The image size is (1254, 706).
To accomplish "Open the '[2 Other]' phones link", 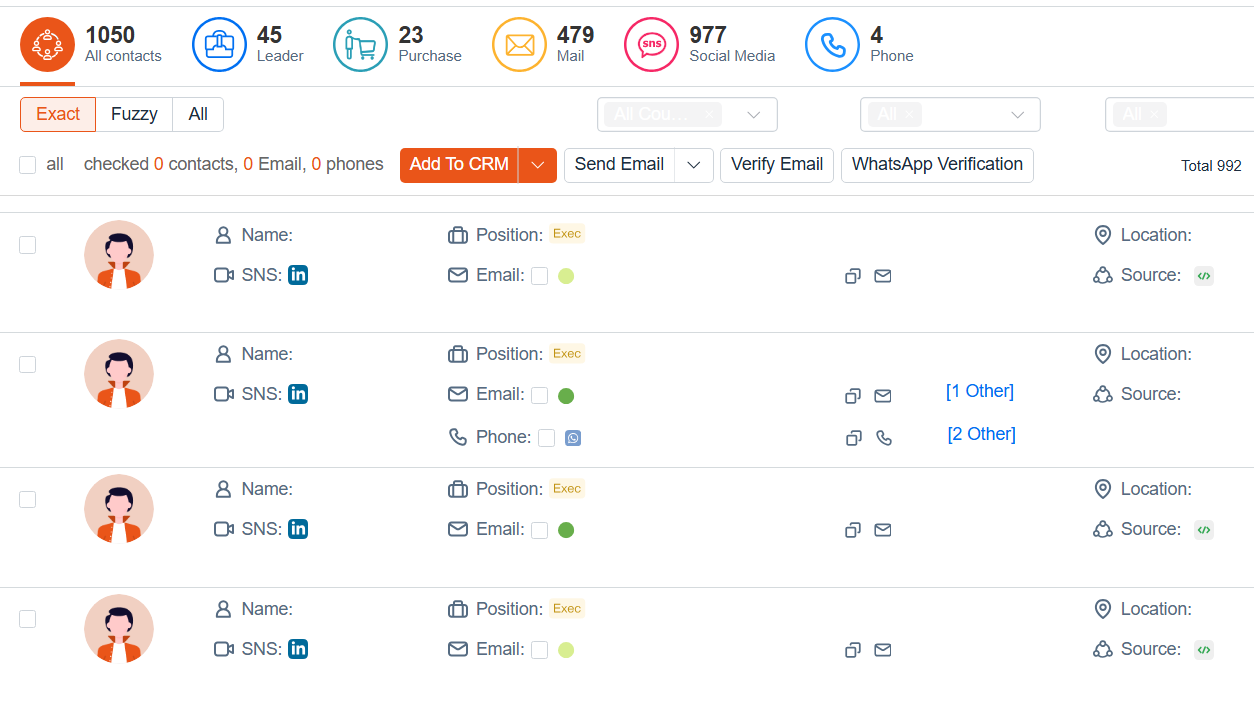I will click(x=982, y=434).
